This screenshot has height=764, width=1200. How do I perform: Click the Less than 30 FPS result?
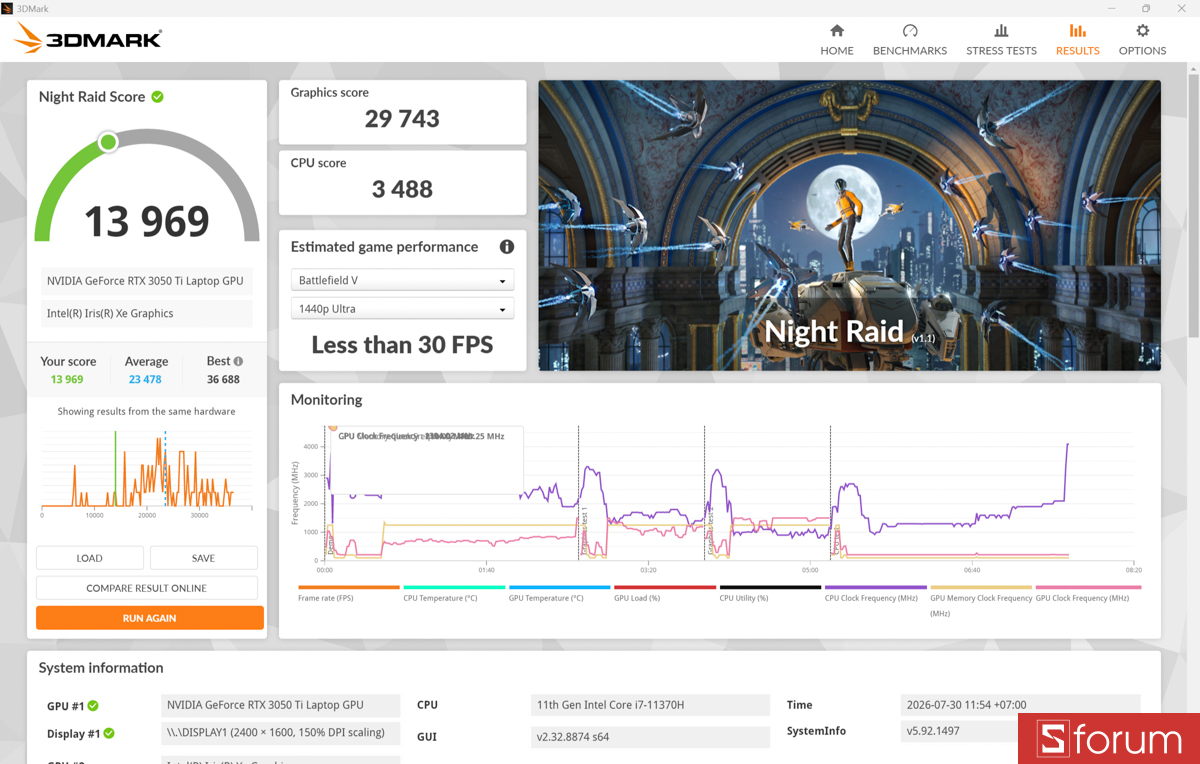tap(402, 345)
